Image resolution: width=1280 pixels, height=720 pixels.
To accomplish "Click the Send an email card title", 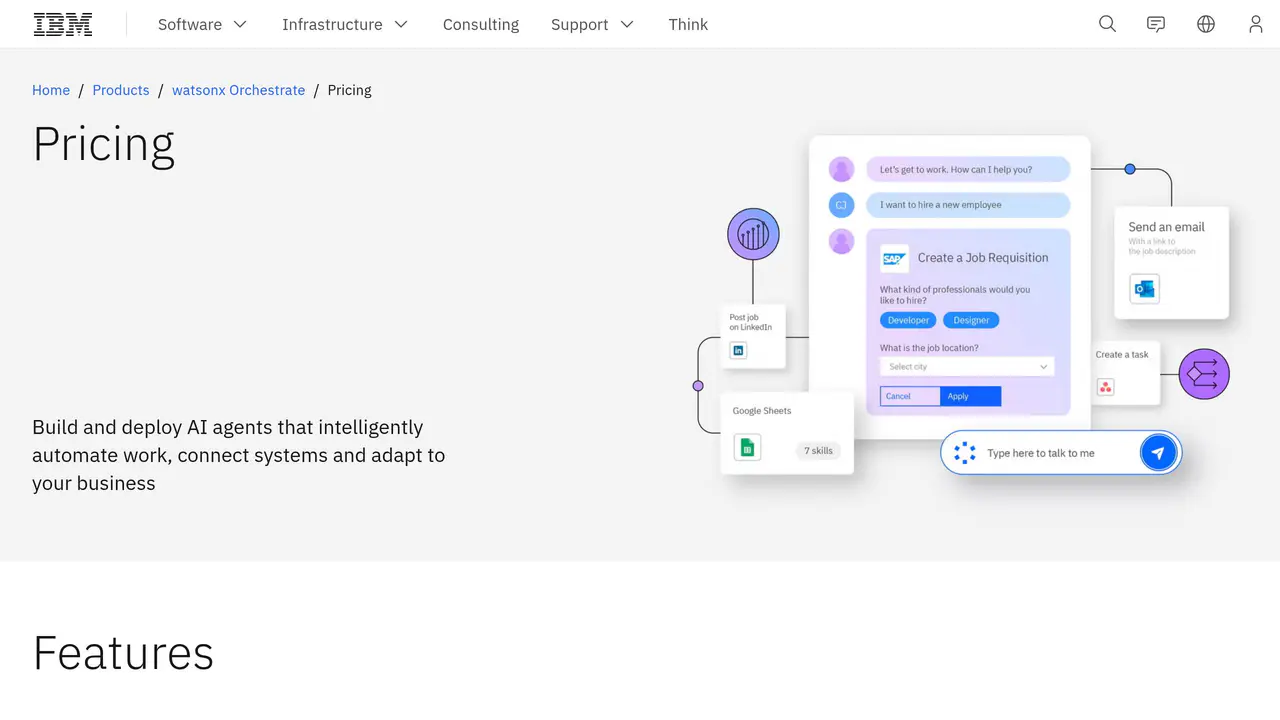I will pos(1166,227).
